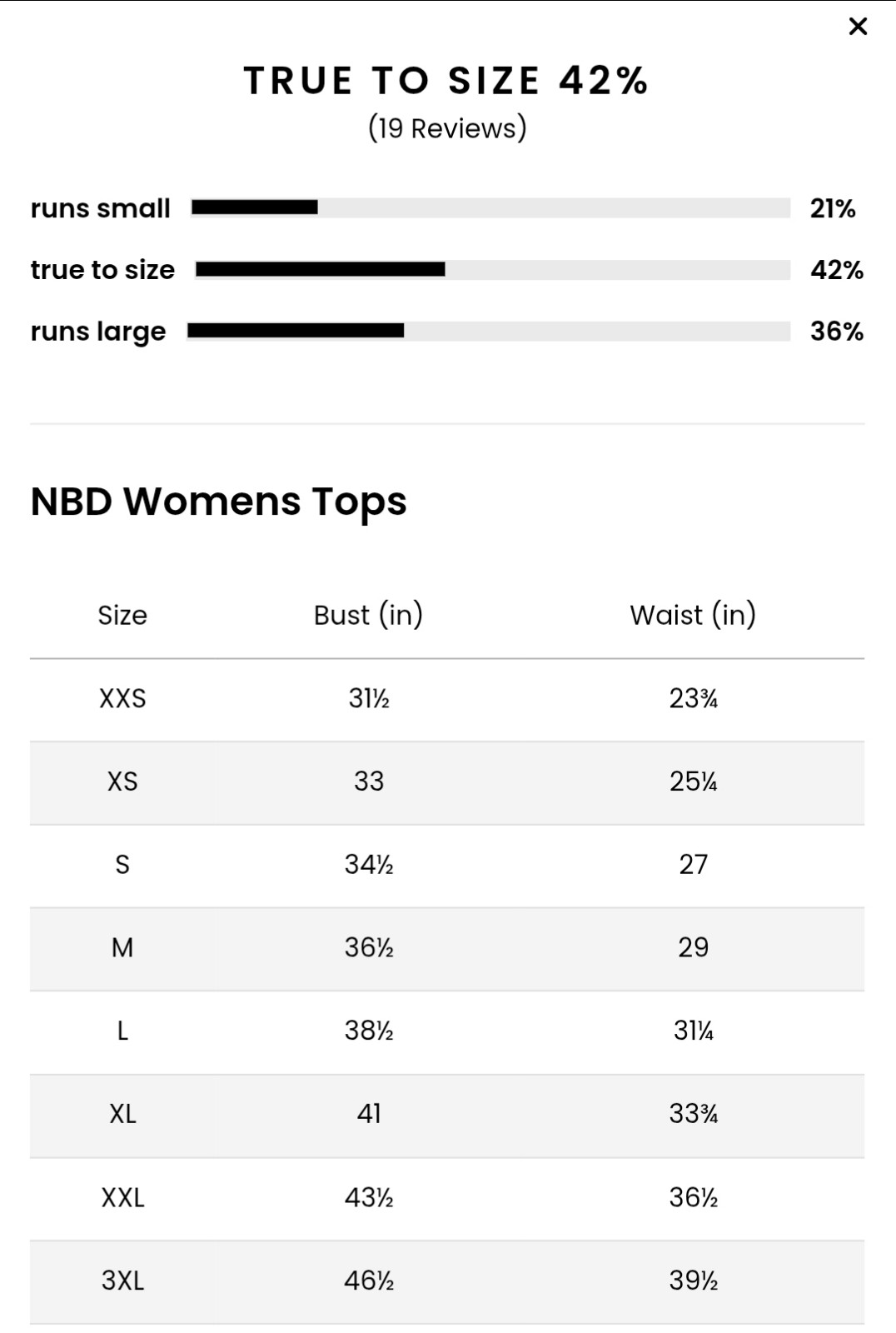
Task: Select the XS size row
Action: pyautogui.click(x=447, y=783)
